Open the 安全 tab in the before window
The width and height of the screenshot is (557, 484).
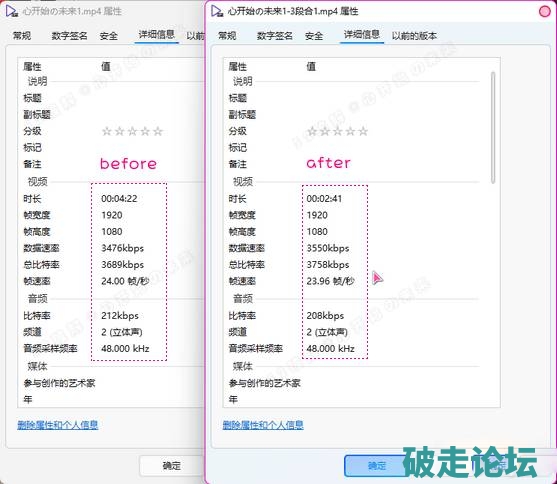point(109,36)
